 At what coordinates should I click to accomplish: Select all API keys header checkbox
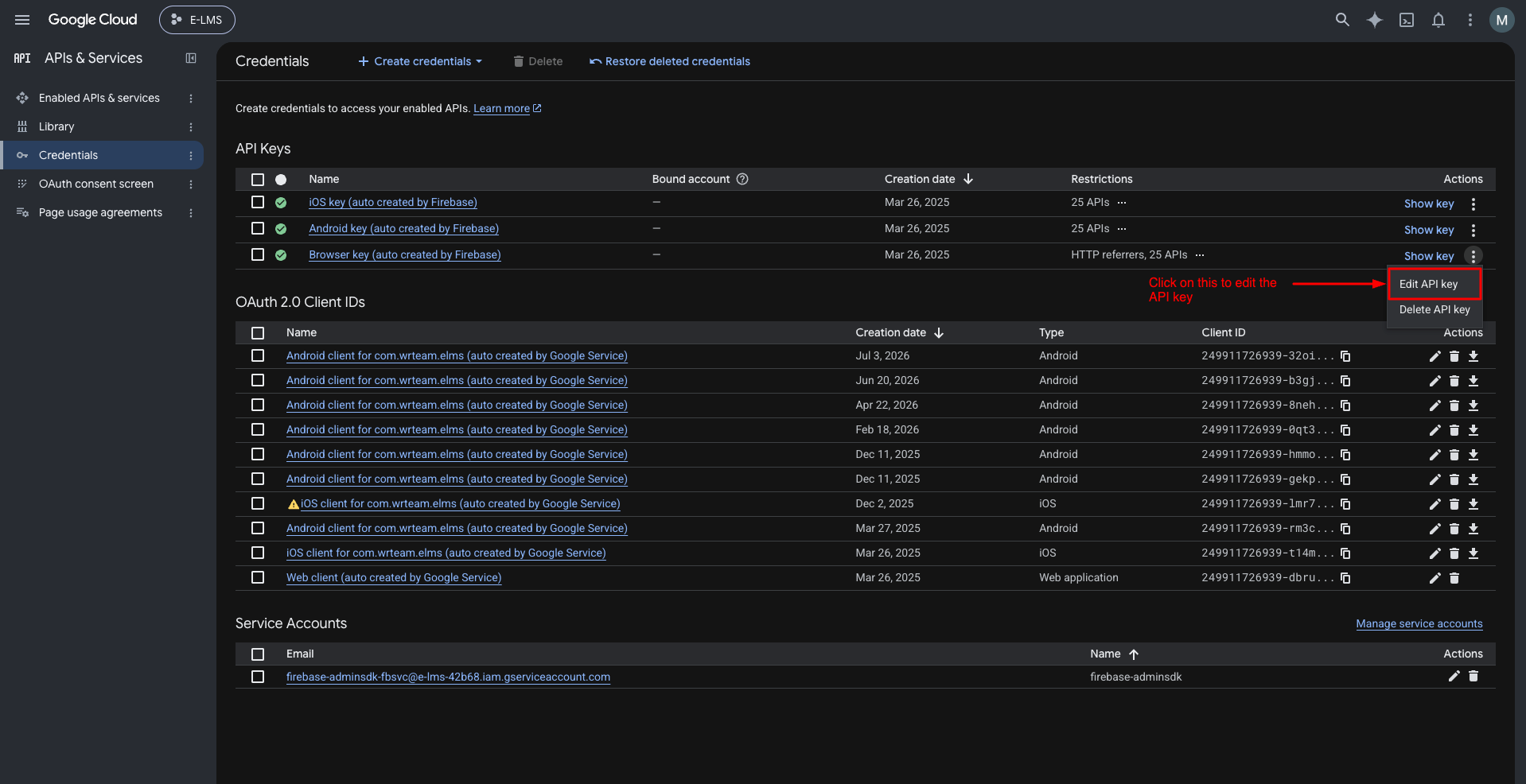pos(258,180)
